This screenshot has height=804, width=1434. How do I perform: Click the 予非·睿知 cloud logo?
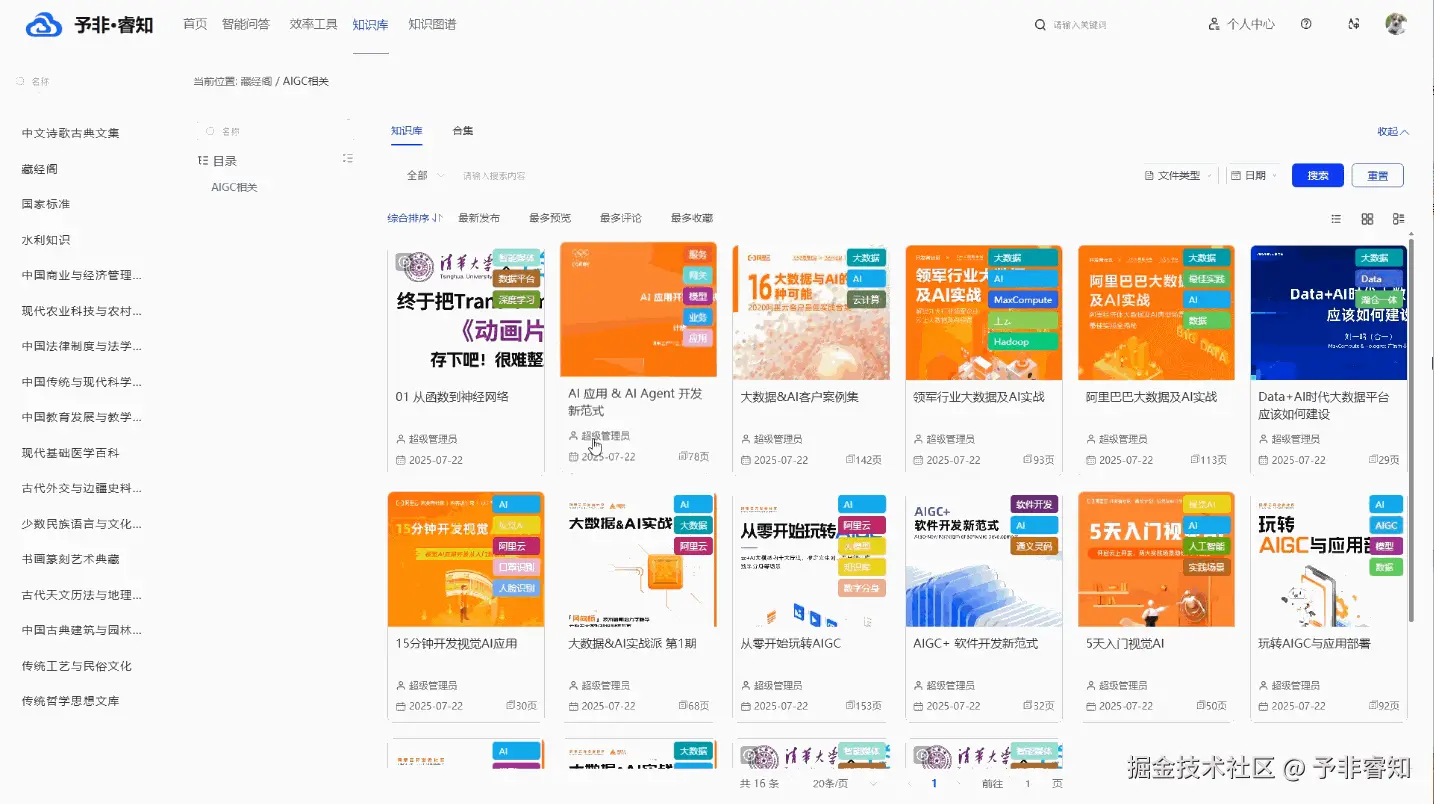89,25
